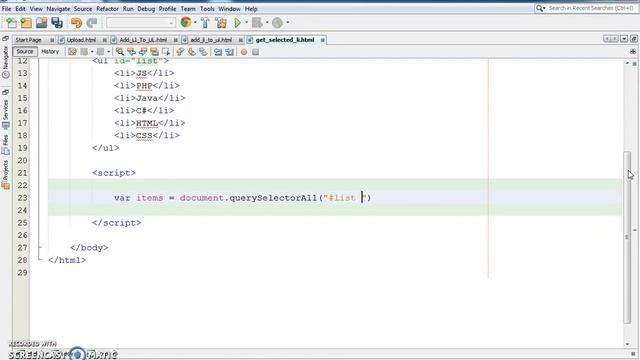Open the Navigate menu
Image resolution: width=640 pixels, height=360 pixels.
(58, 9)
